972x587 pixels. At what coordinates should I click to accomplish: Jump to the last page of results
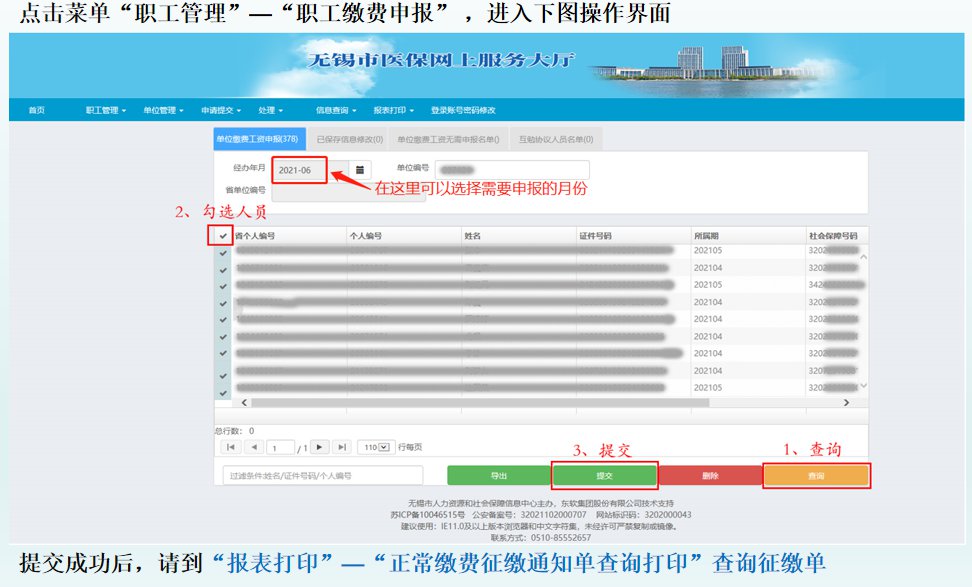tap(342, 447)
